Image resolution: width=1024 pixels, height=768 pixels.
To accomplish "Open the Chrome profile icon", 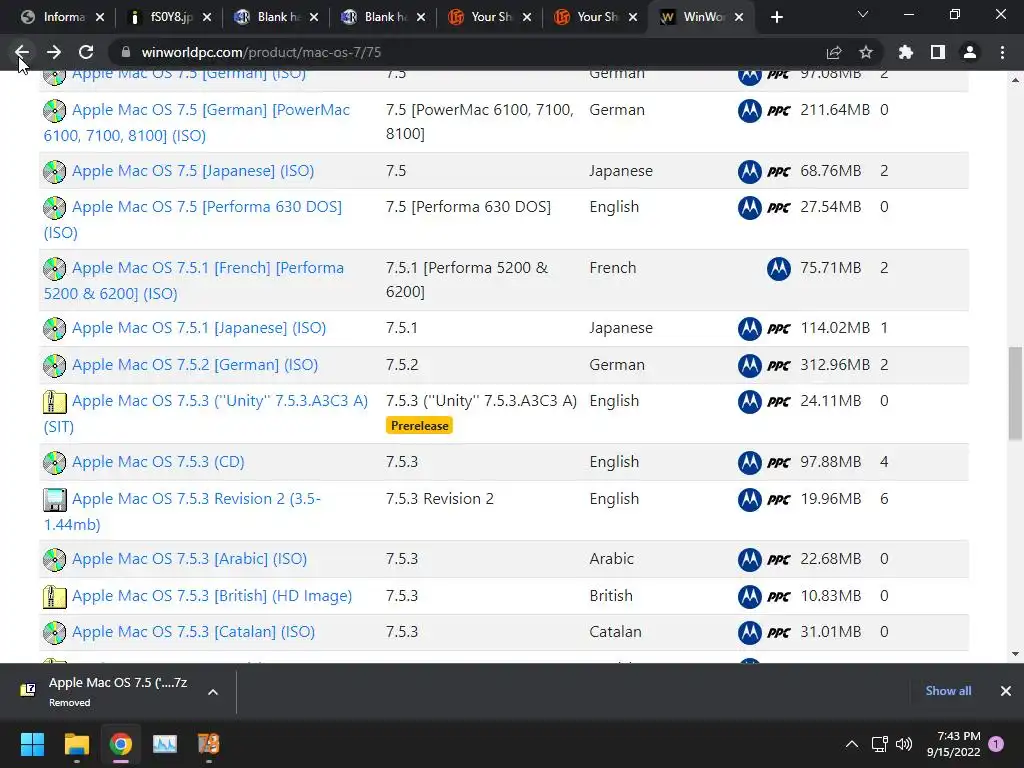I will (x=970, y=52).
